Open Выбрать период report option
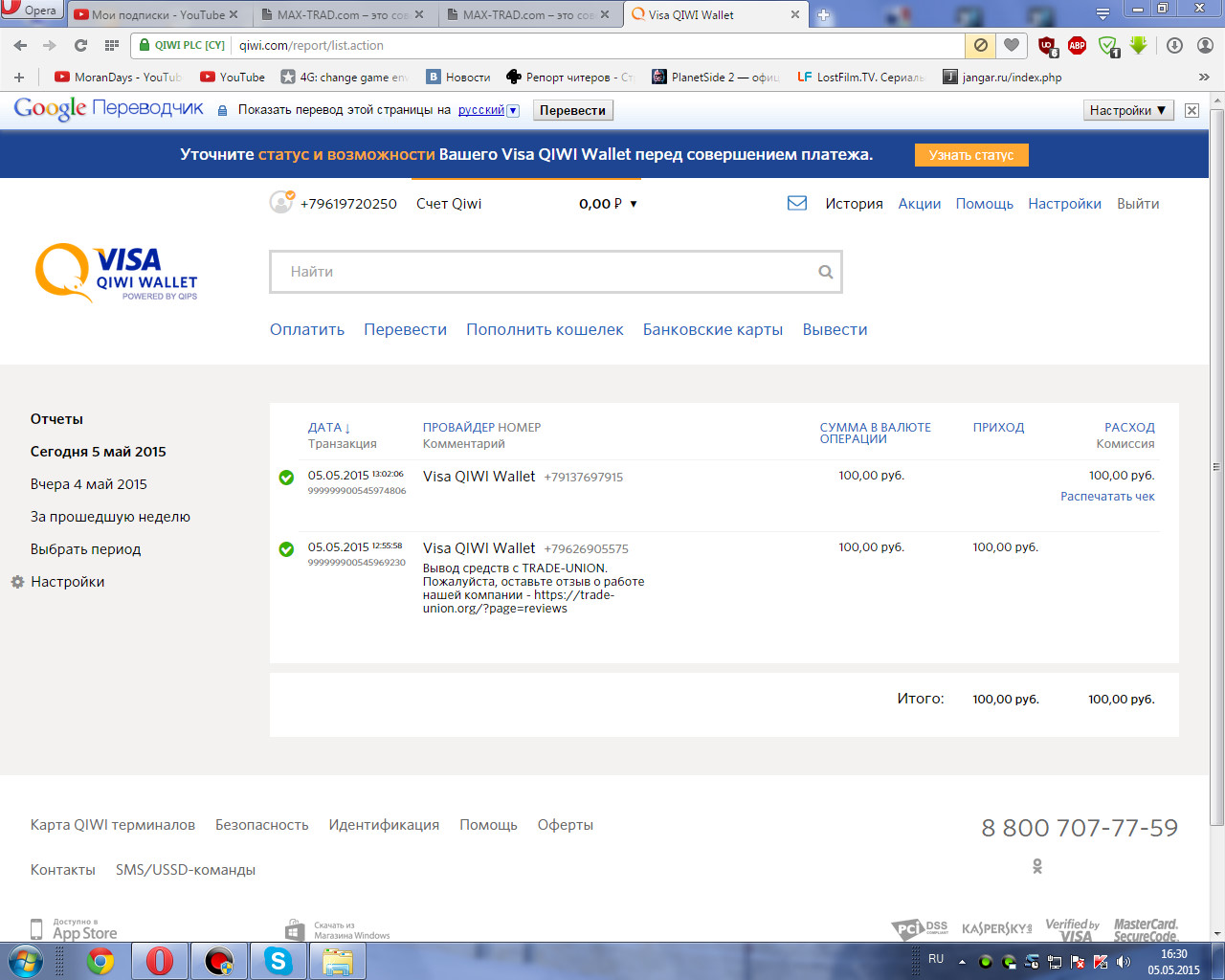 click(x=85, y=549)
